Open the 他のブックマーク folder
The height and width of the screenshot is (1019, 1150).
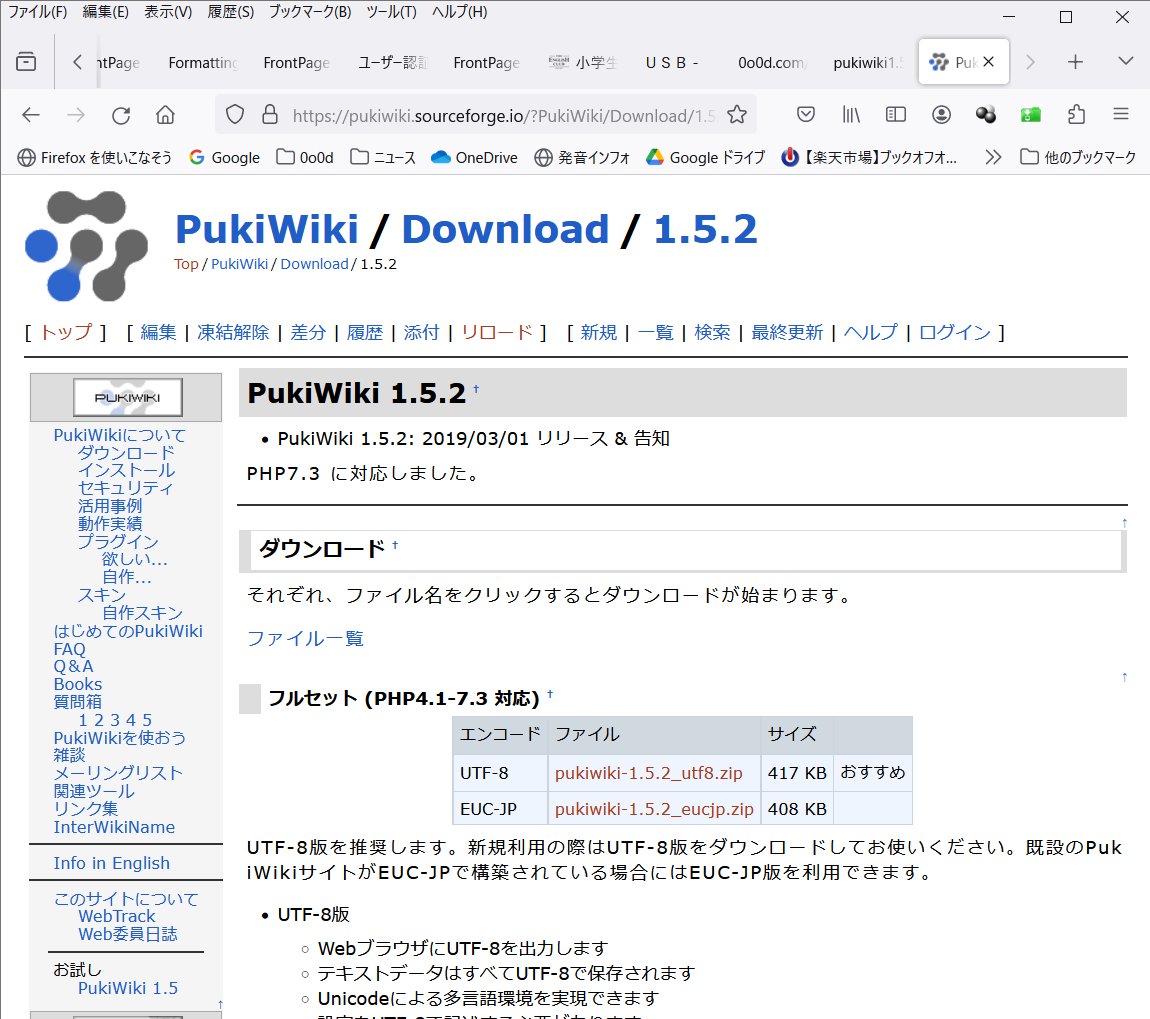1078,157
